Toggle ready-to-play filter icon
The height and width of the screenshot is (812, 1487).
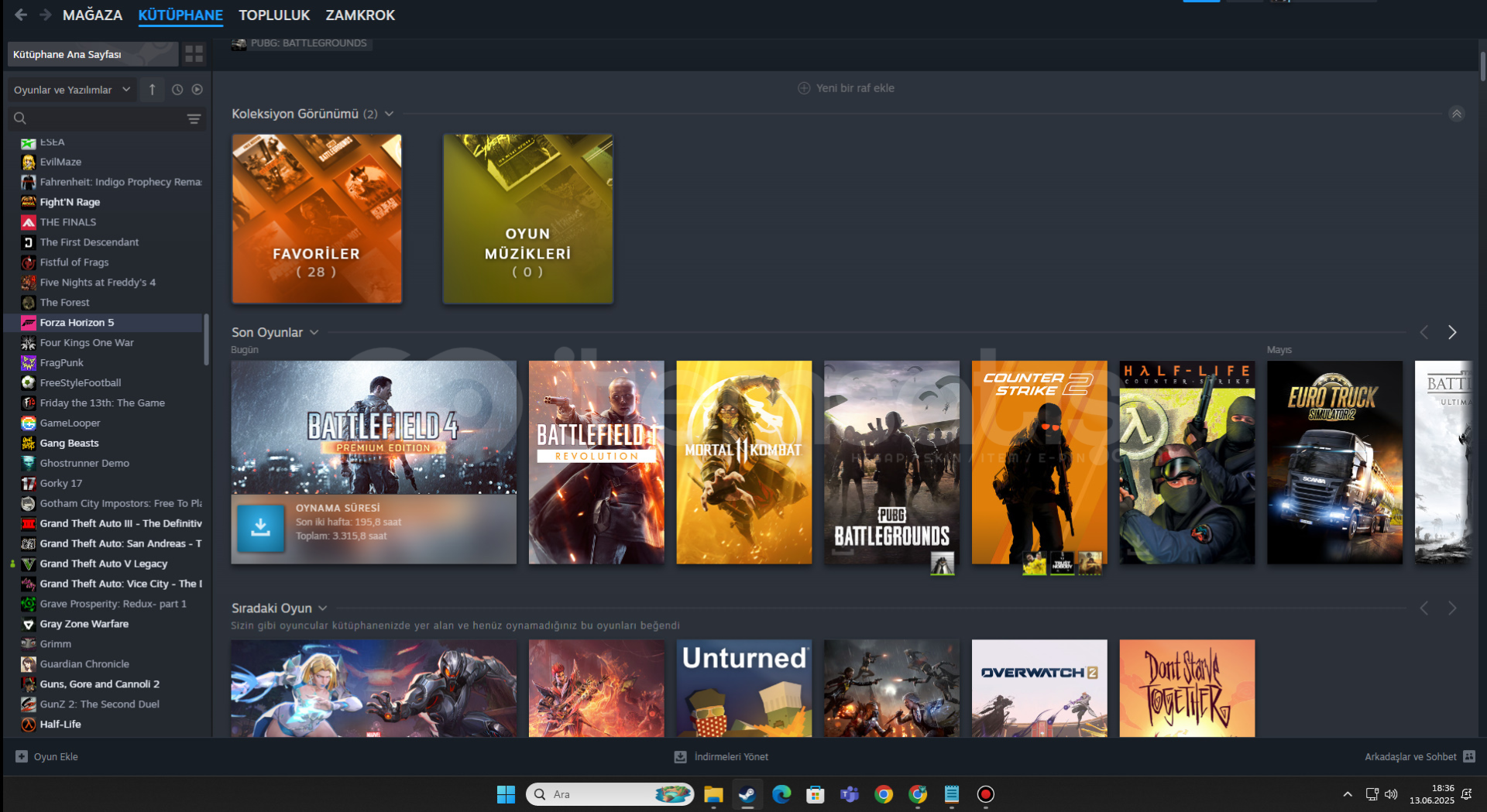click(197, 90)
